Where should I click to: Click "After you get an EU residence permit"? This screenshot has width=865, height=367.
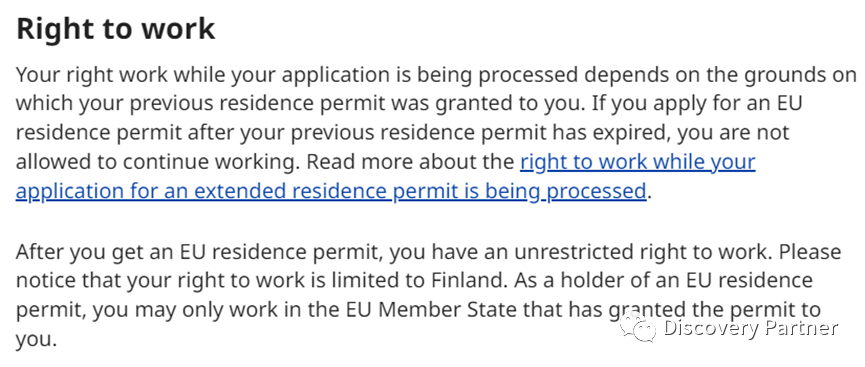(199, 252)
